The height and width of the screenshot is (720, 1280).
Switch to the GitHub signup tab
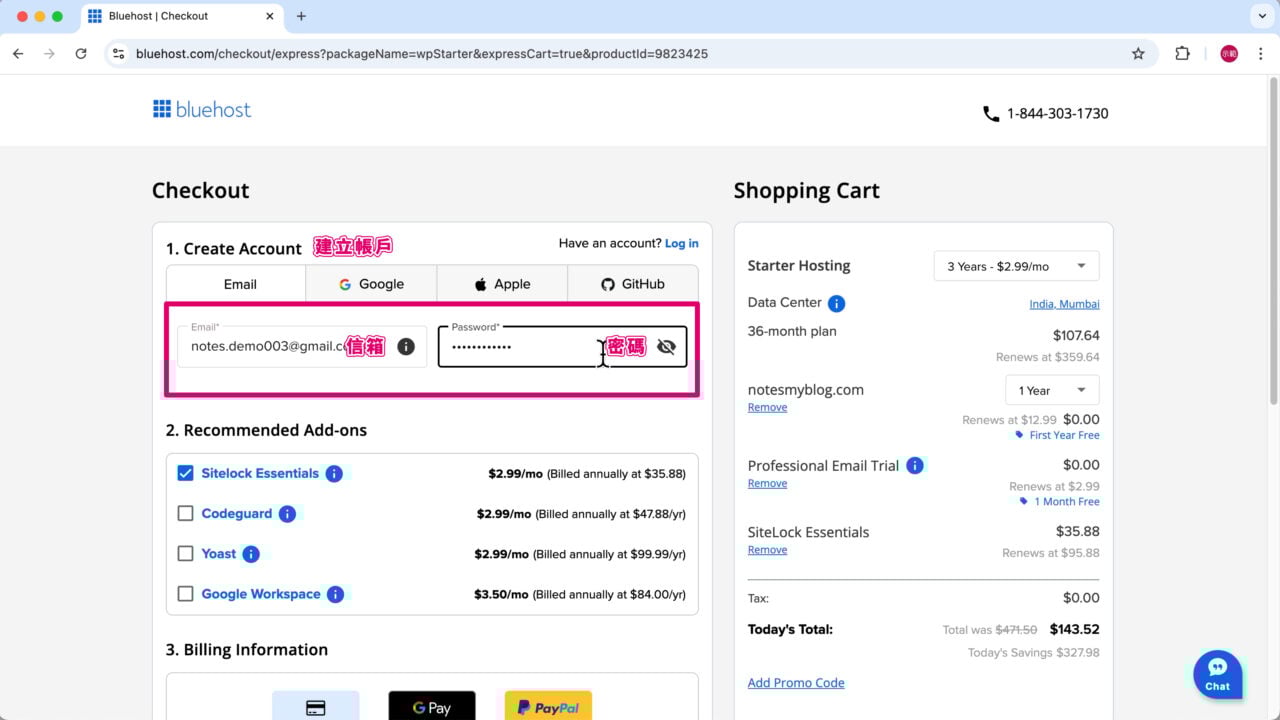coord(632,284)
